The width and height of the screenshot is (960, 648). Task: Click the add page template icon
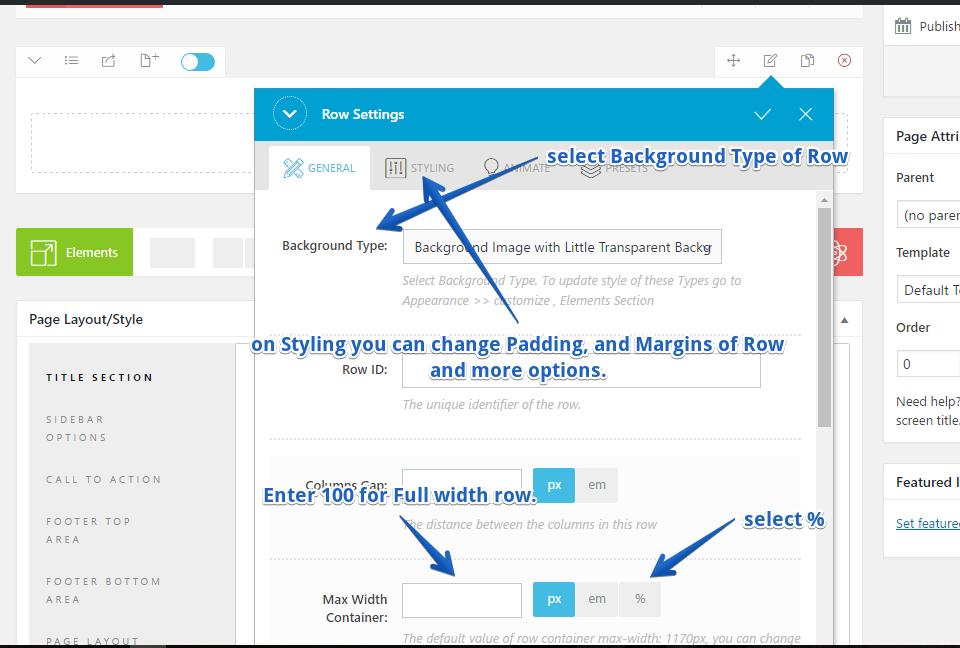coord(149,61)
